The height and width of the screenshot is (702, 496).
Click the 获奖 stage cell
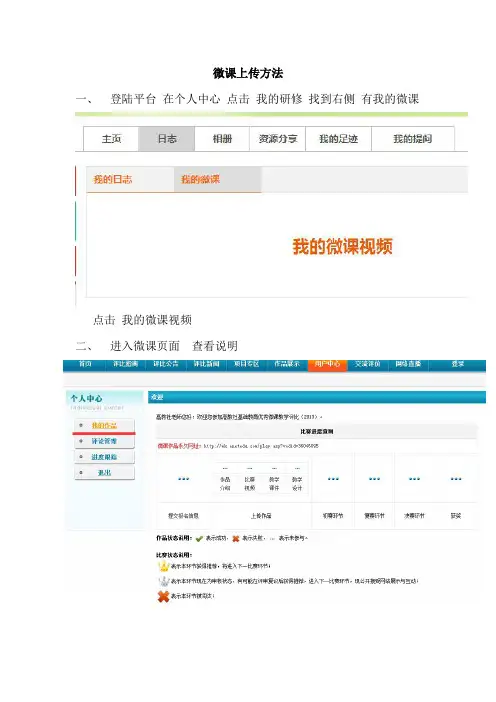tap(456, 516)
